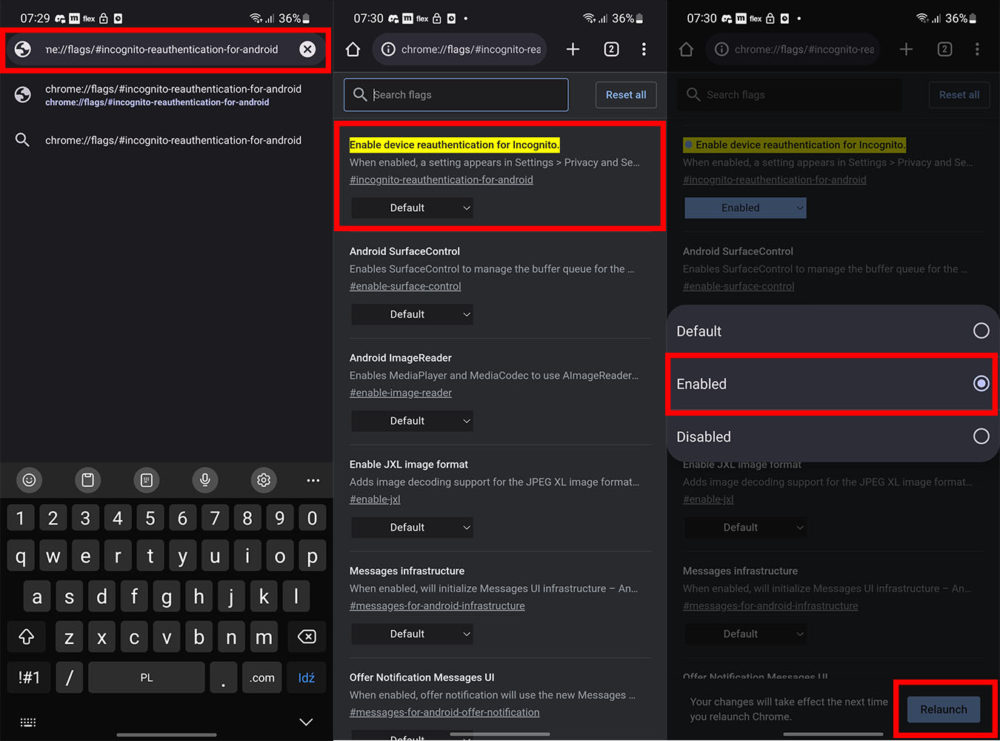
Task: Open Default dropdown for Enable JXL image format
Action: click(413, 527)
